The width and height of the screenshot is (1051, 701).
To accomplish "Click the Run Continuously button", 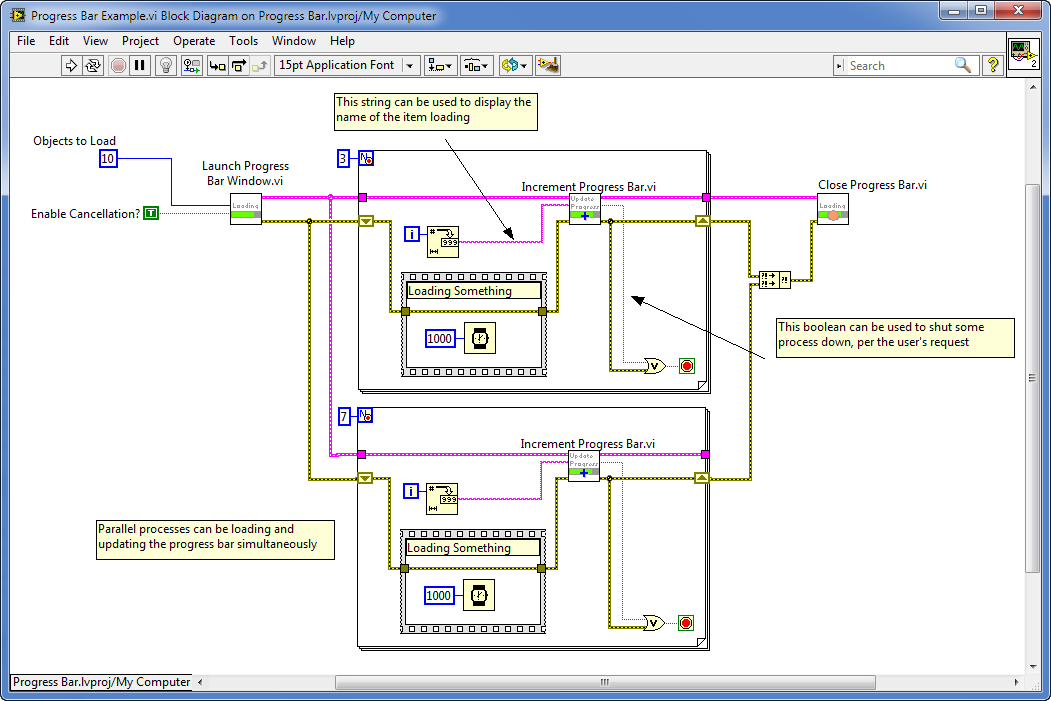I will coord(93,65).
